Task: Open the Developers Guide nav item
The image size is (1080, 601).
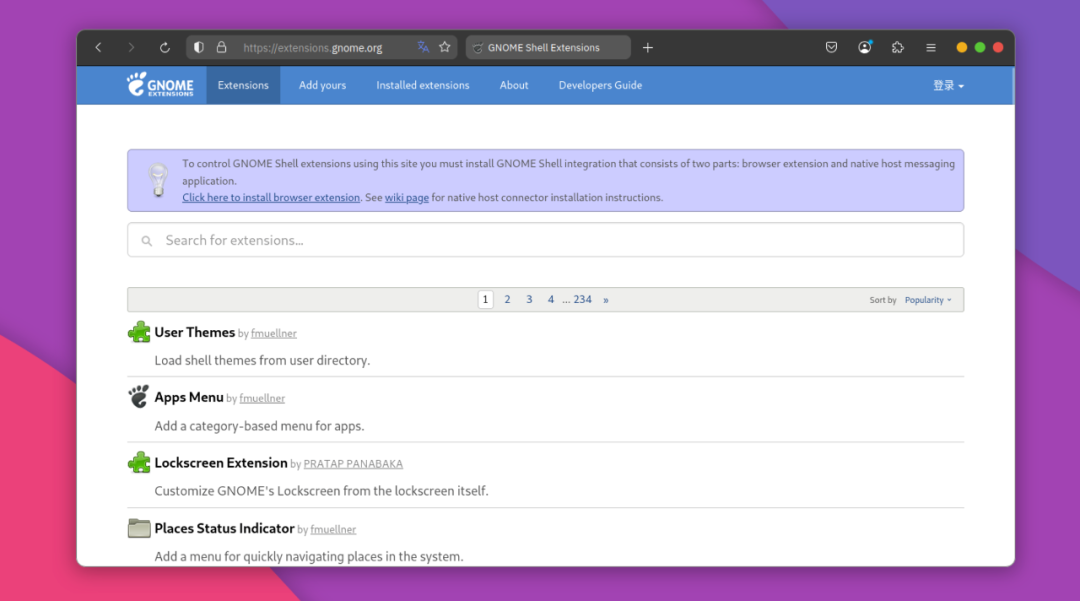Action: (600, 85)
